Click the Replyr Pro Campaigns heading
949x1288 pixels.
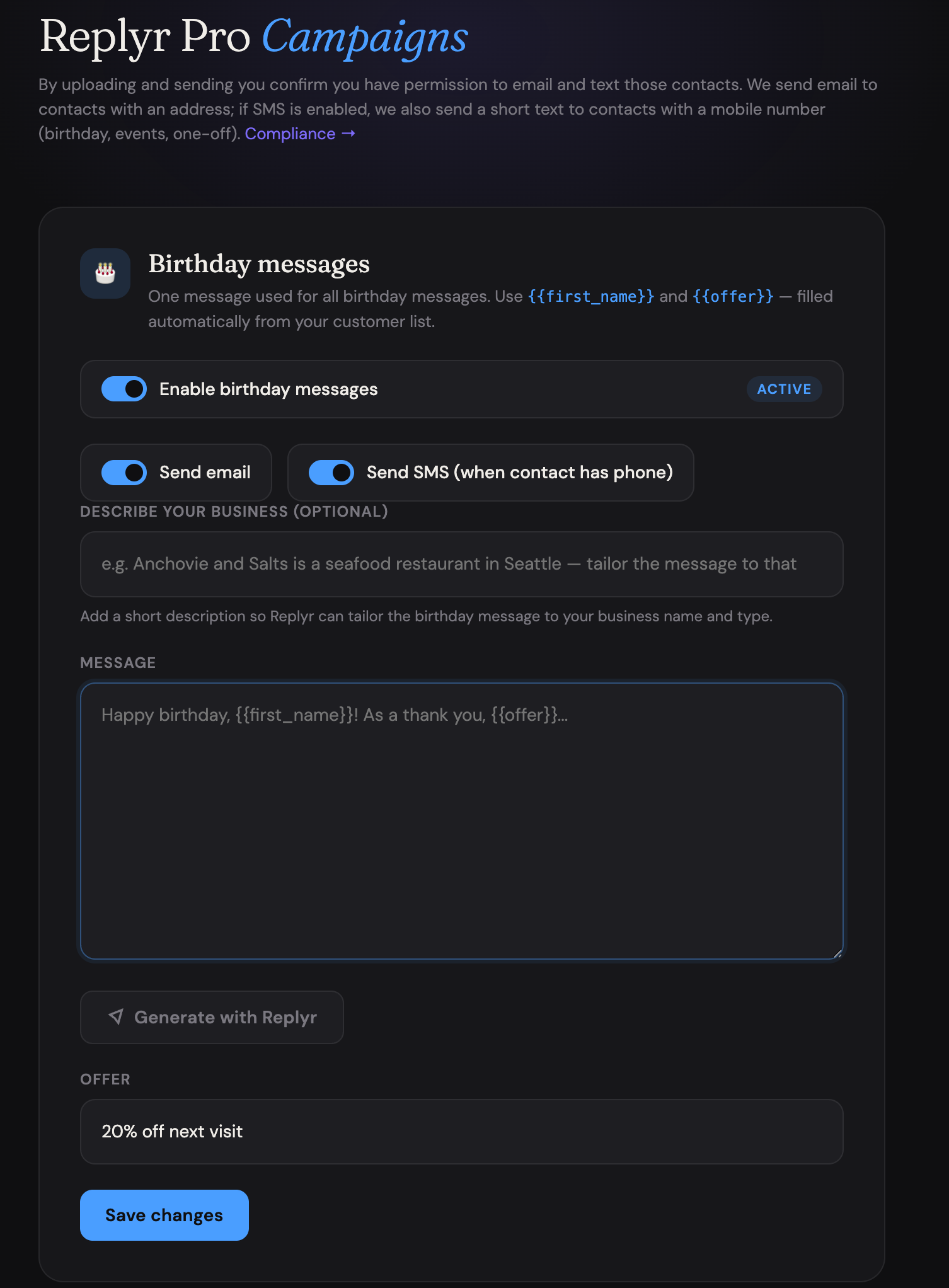252,38
